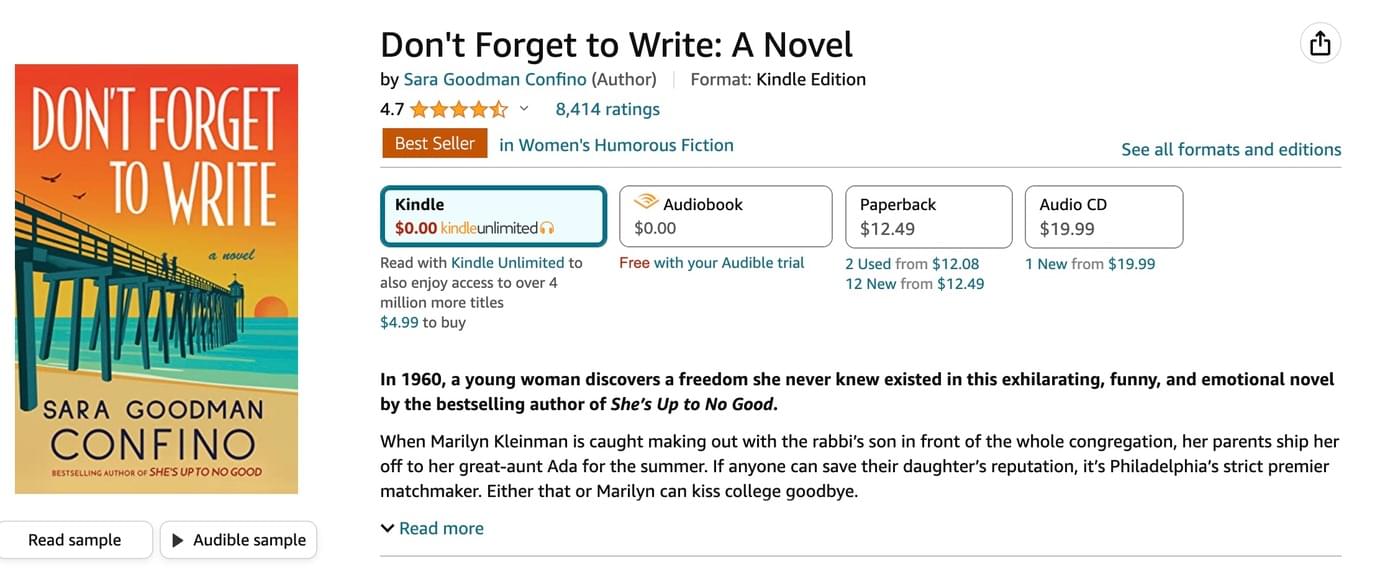Expand the description with Read more
This screenshot has width=1380, height=578.
click(432, 528)
